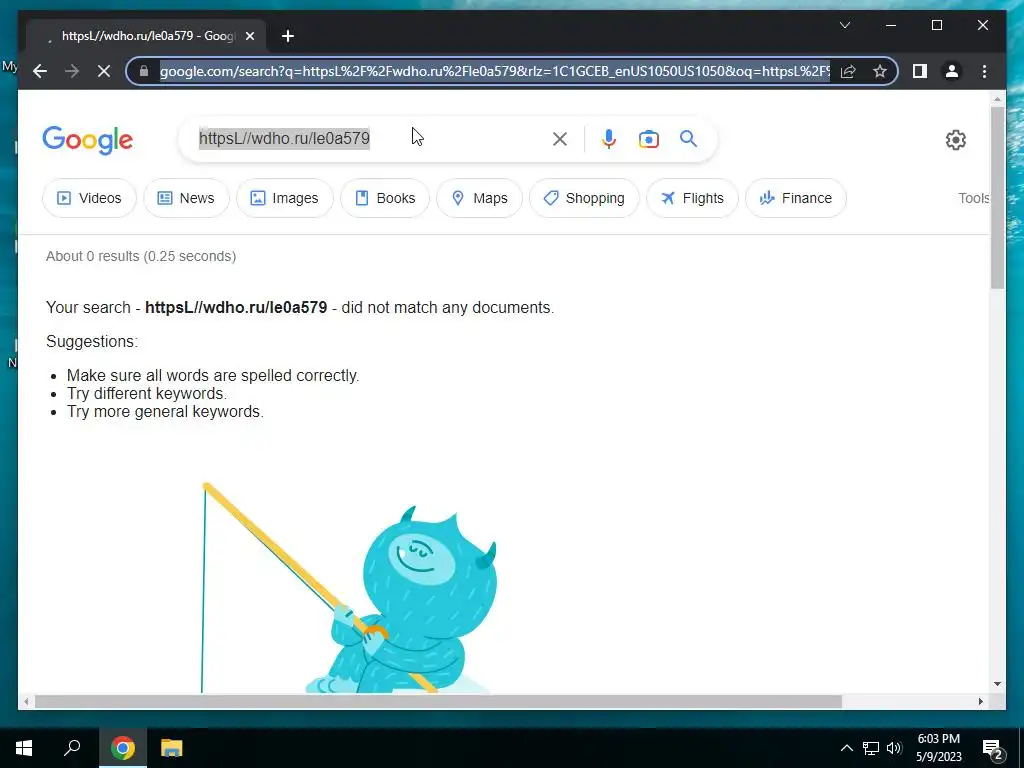Close the httpsL//wdho.ru tab
1024x768 pixels.
pos(249,36)
